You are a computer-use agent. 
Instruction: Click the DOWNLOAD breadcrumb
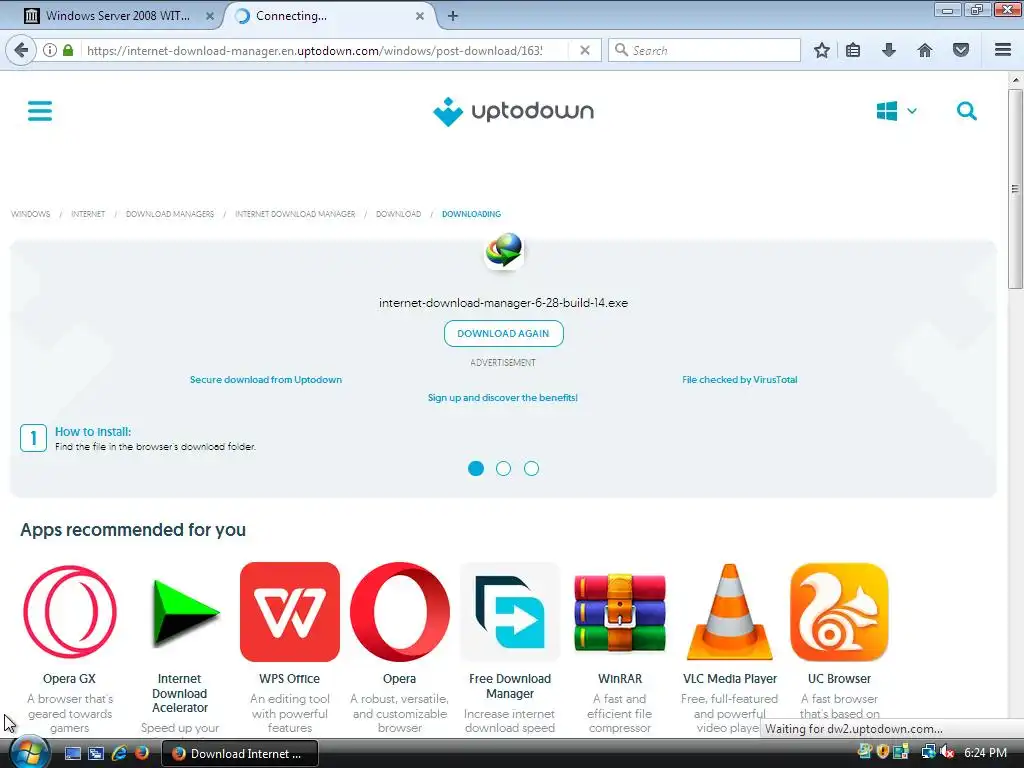click(x=398, y=214)
